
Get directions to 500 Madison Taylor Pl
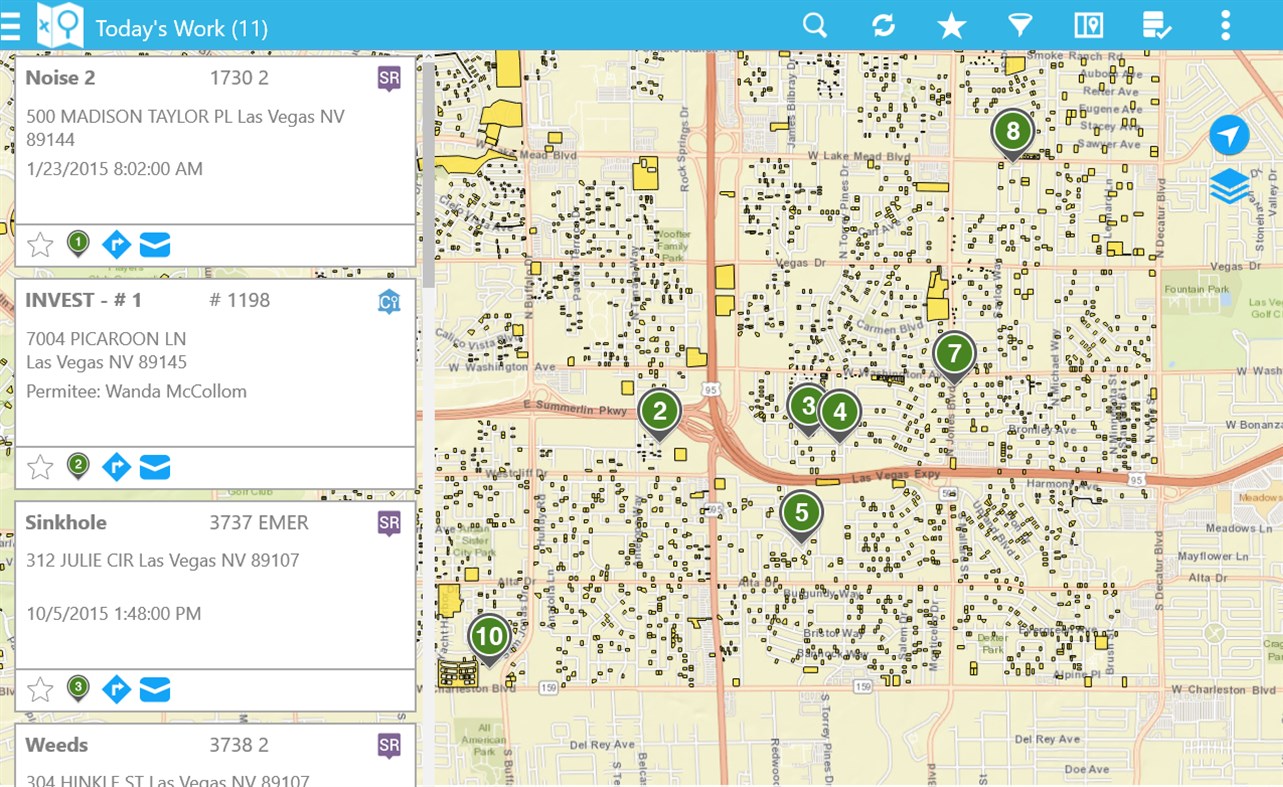point(117,244)
